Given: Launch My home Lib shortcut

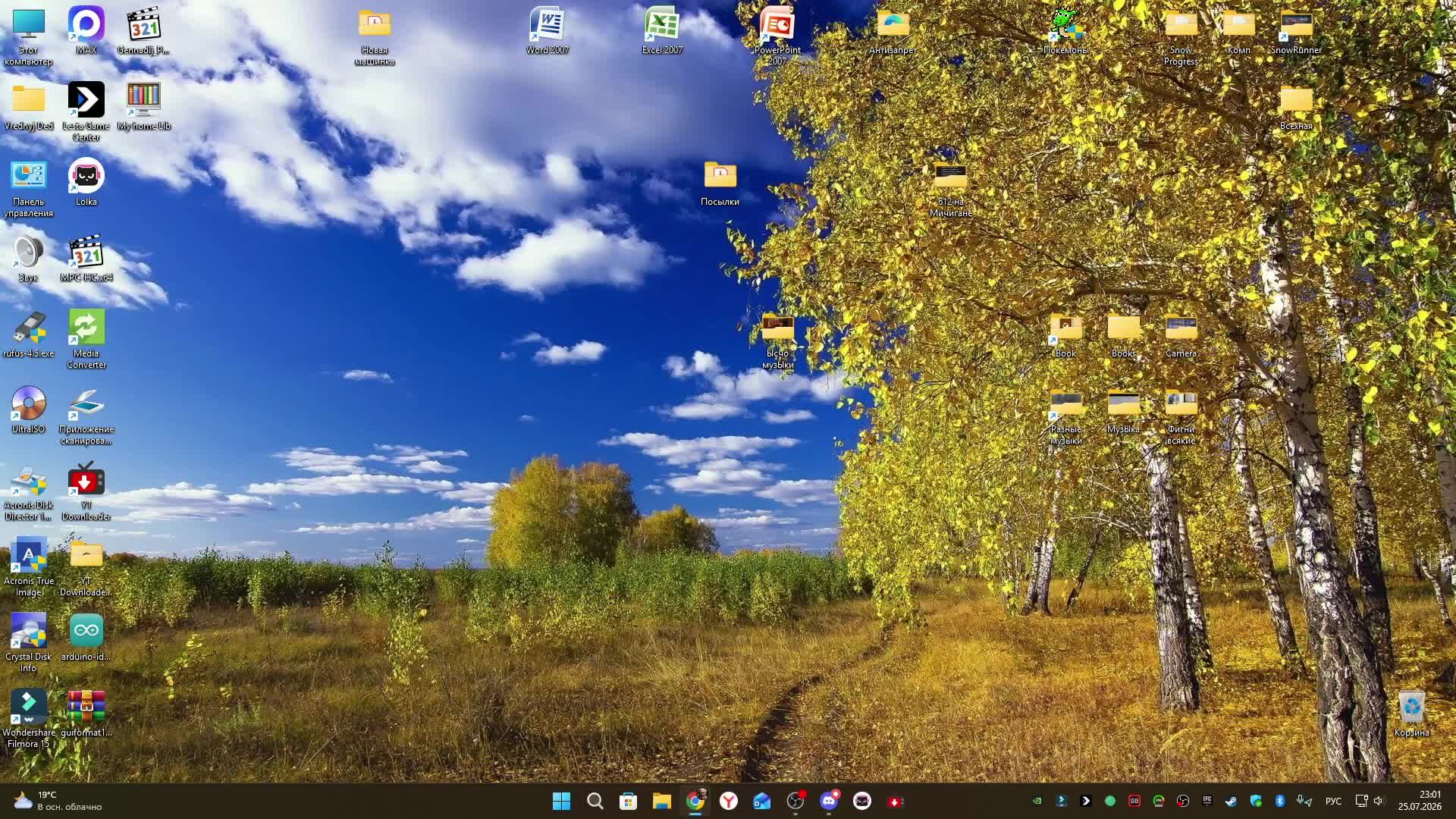Looking at the screenshot, I should [143, 107].
